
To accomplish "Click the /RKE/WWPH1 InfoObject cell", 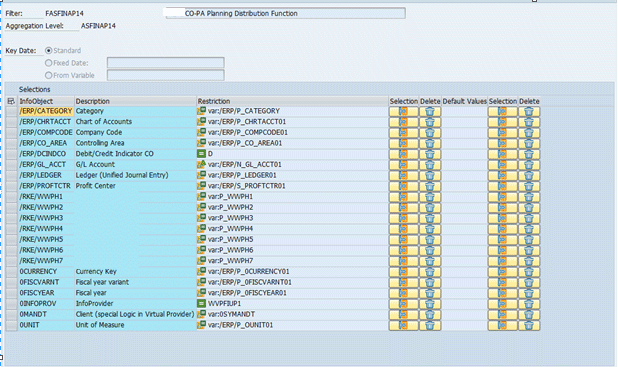I will click(x=46, y=197).
